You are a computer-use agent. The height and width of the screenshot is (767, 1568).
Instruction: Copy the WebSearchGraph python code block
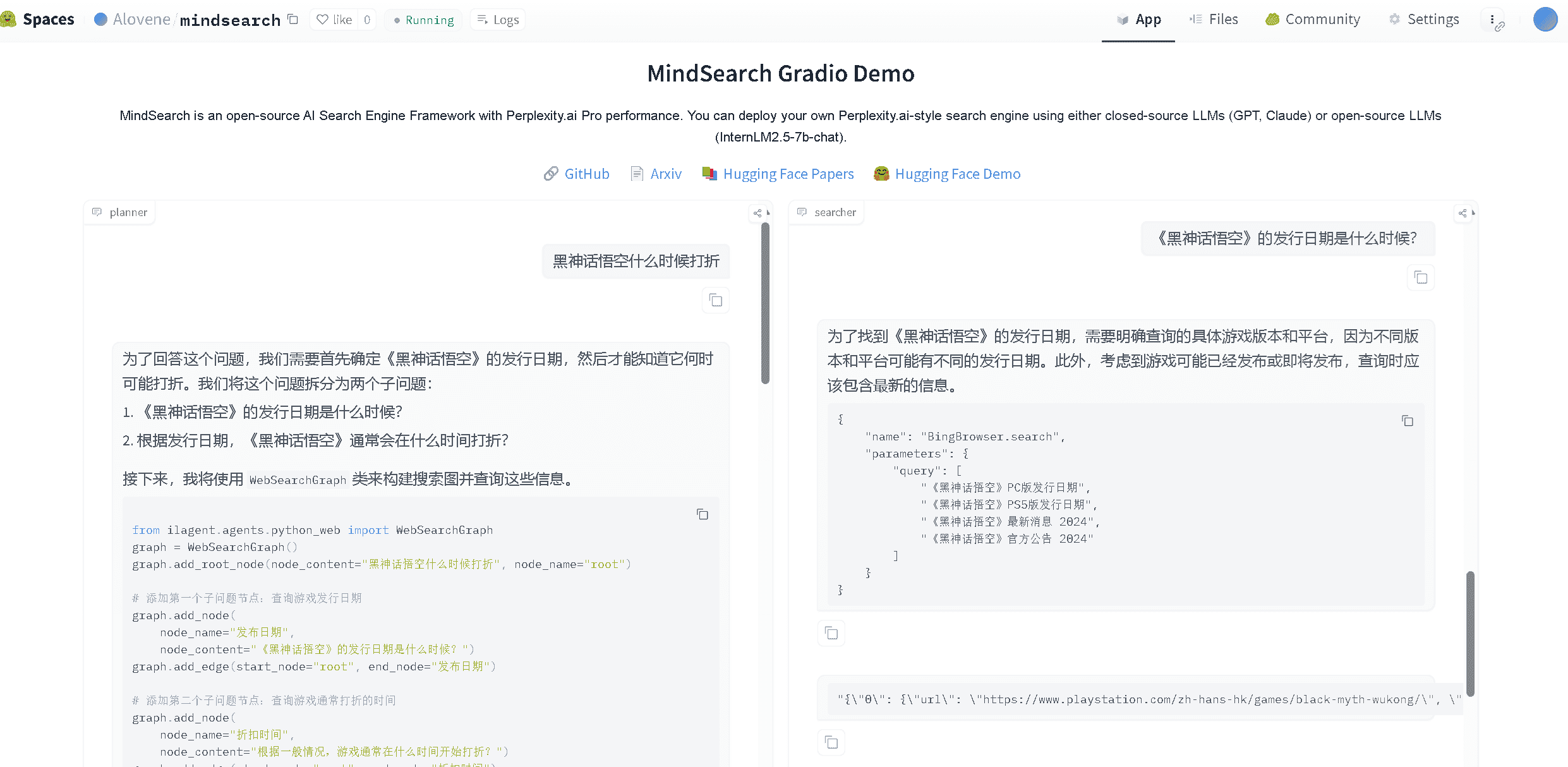(703, 514)
